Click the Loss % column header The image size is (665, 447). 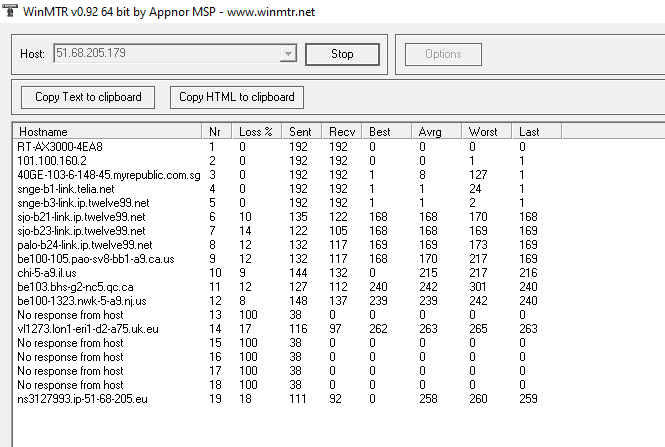(x=257, y=131)
